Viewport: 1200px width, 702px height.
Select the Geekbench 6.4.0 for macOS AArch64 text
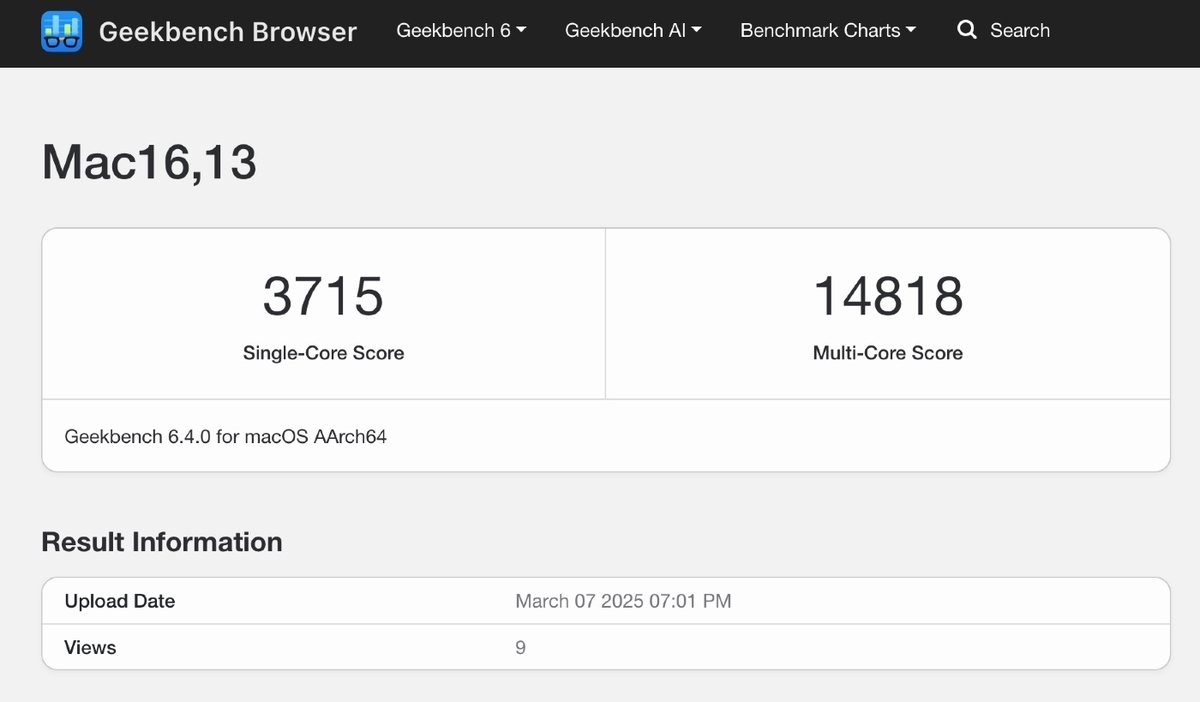coord(225,436)
